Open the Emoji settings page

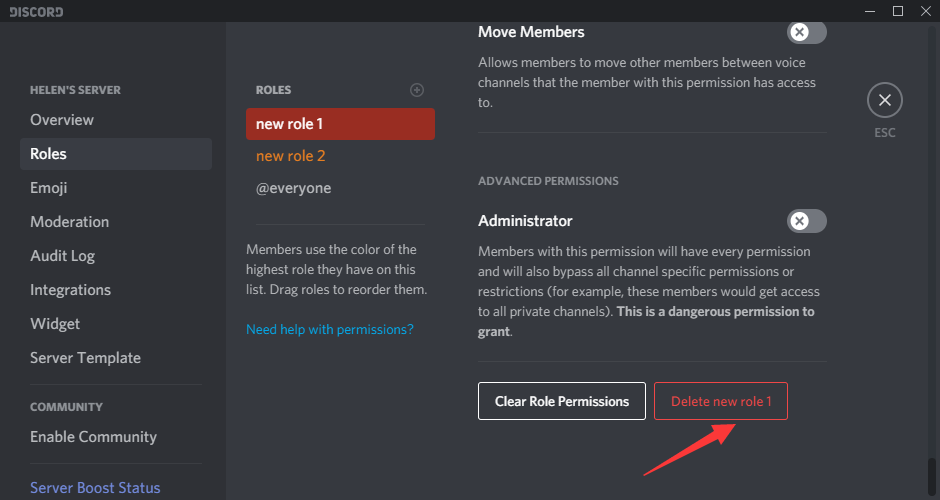pos(49,188)
